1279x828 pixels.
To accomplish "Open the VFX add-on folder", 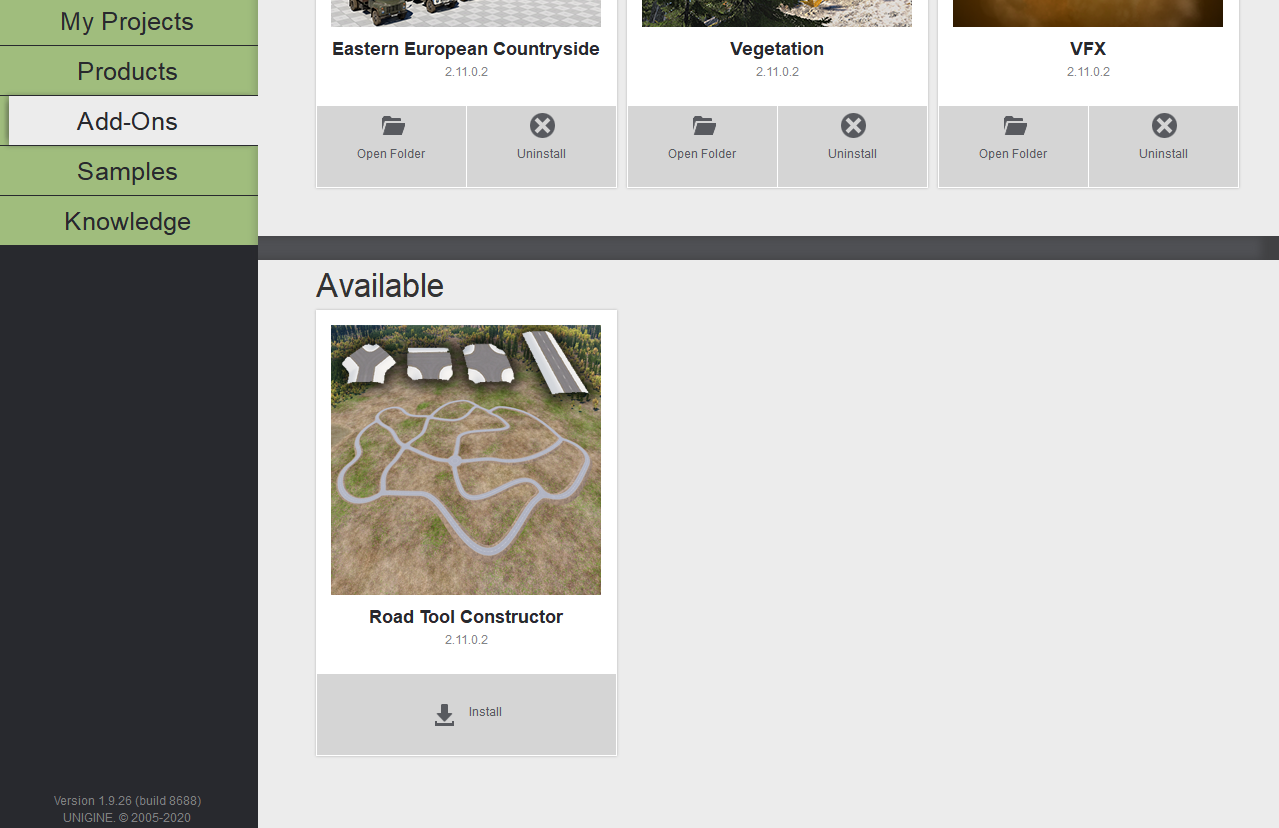I will click(1013, 137).
